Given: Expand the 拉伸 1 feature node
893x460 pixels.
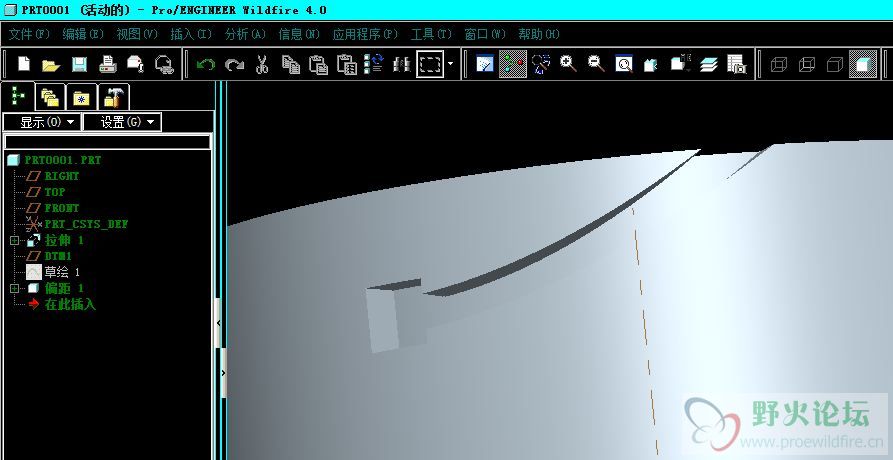Looking at the screenshot, I should pyautogui.click(x=15, y=240).
